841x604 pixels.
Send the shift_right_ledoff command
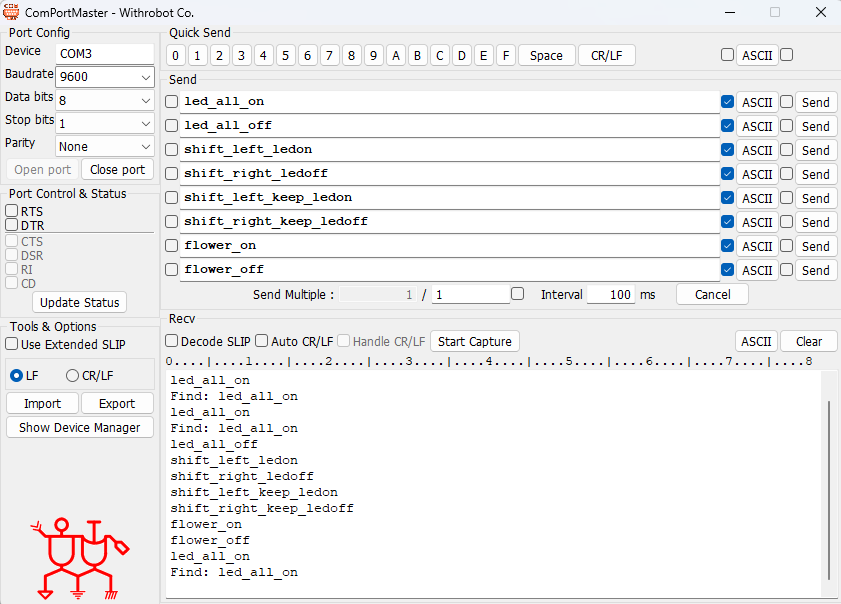[816, 174]
